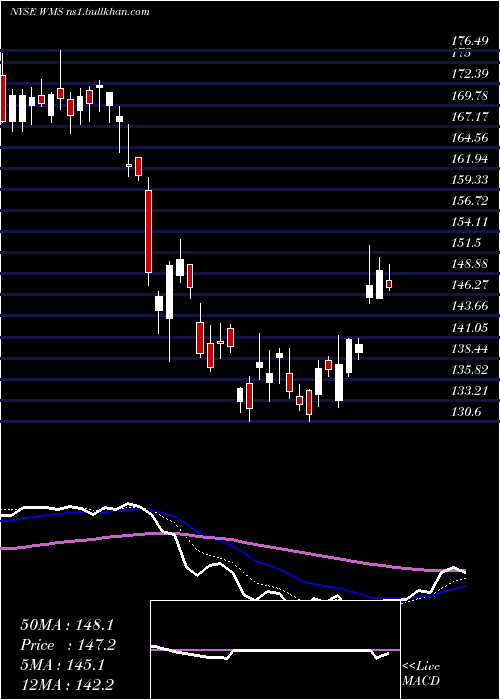
Task: Click the 143.66 price axis label
Action: tap(470, 306)
